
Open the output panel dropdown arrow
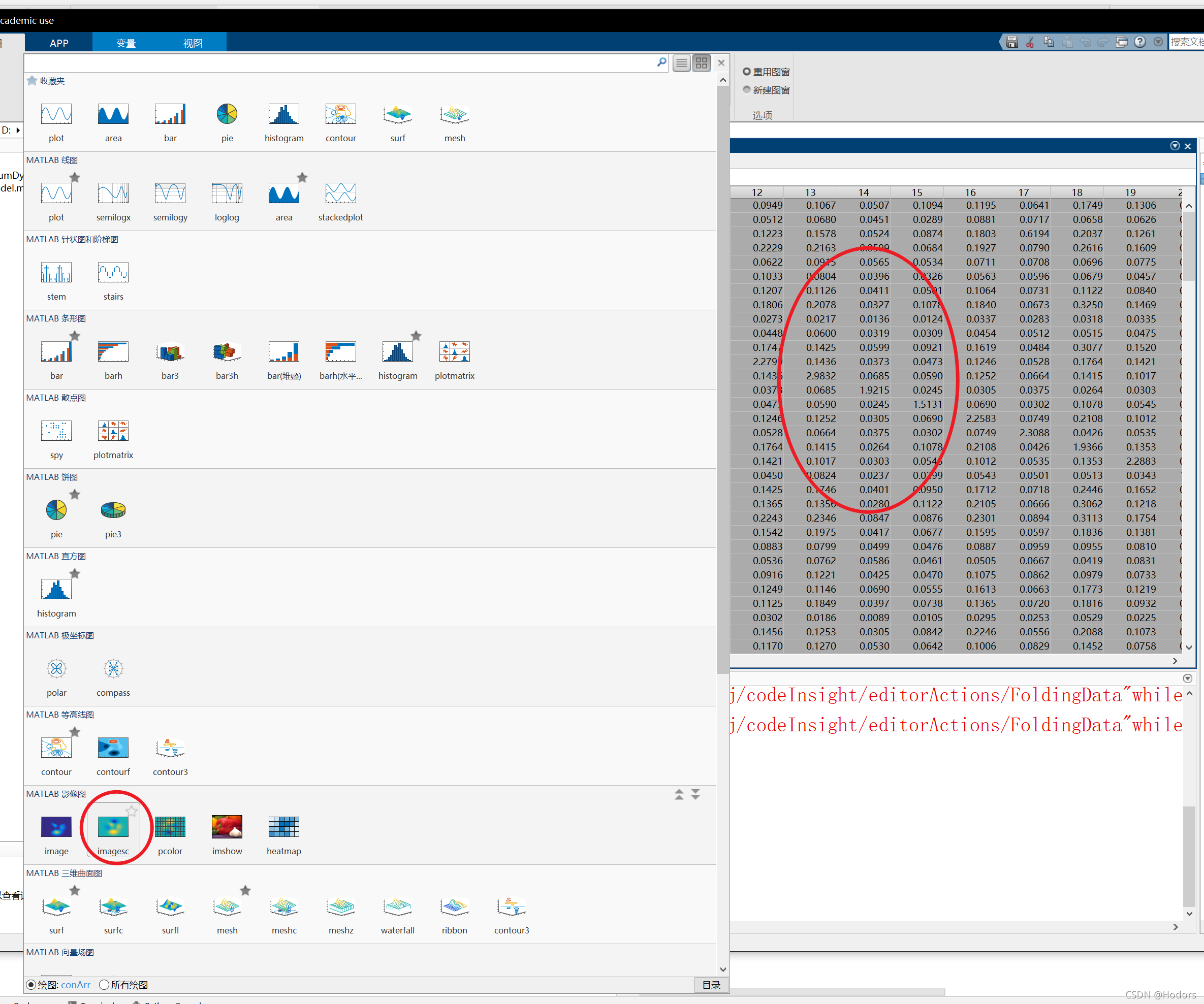coord(1187,678)
